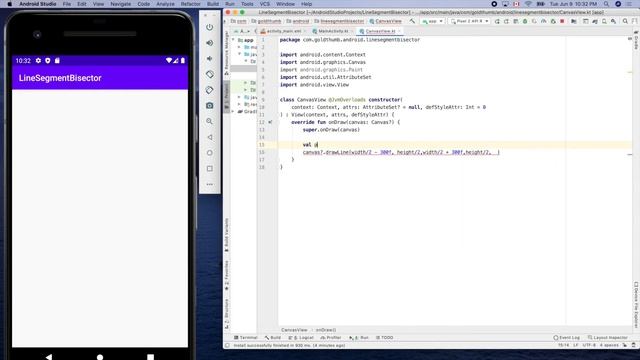
Task: Place cursor on the drawLine code line
Action: tap(401, 152)
